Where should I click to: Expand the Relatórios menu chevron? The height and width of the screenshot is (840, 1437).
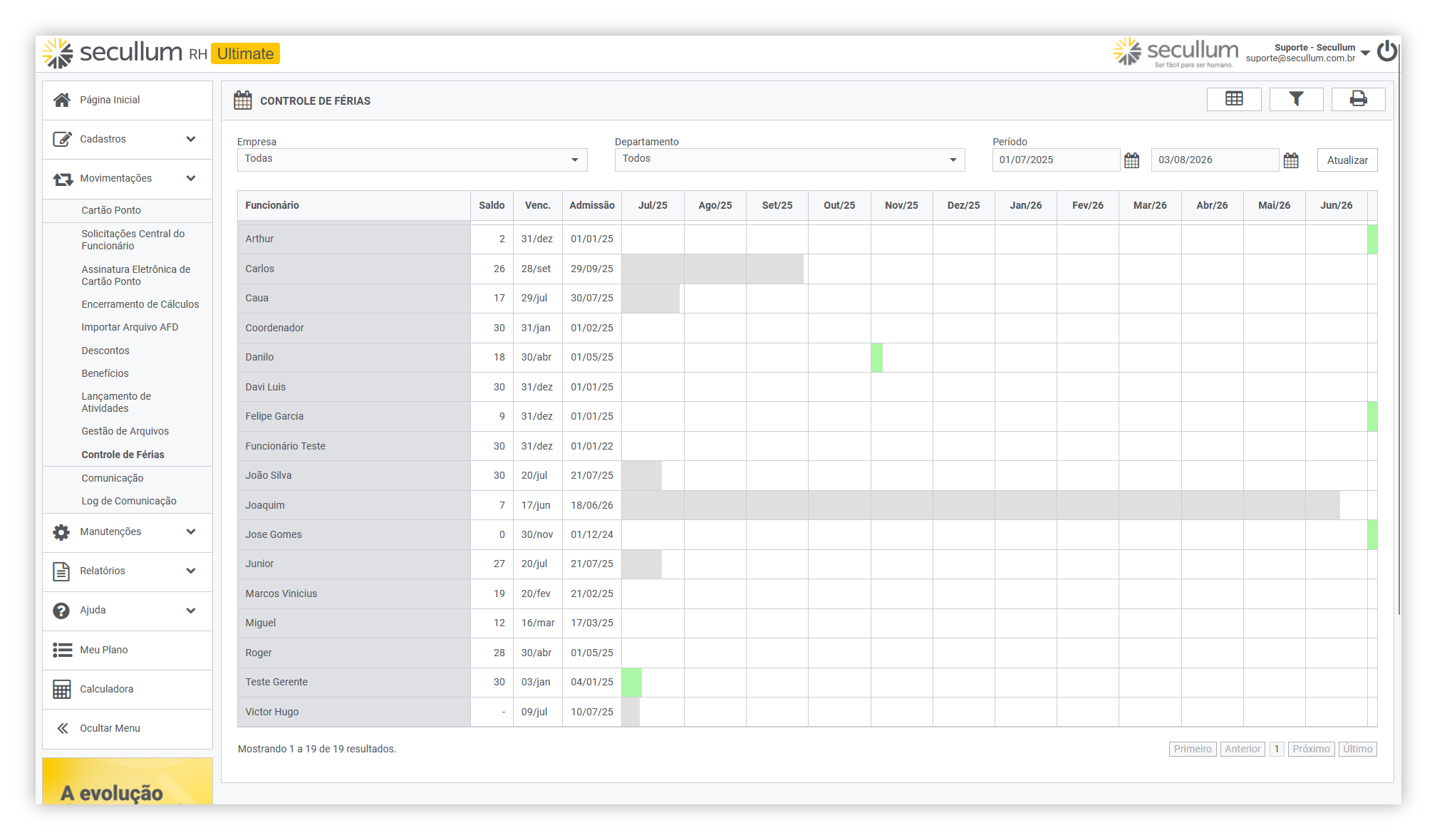191,571
